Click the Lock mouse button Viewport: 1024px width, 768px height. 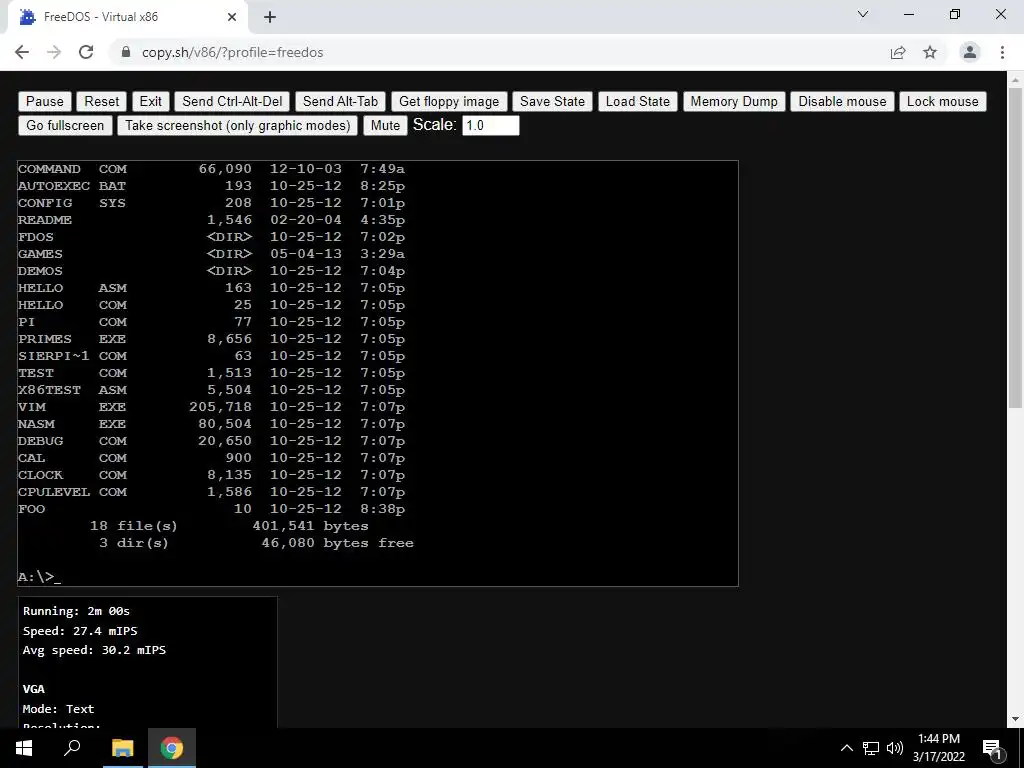pyautogui.click(x=942, y=101)
